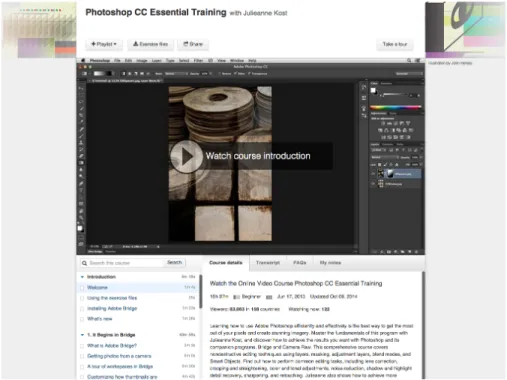Open Getting photos from a camera lesson
507x380 pixels.
(x=119, y=356)
